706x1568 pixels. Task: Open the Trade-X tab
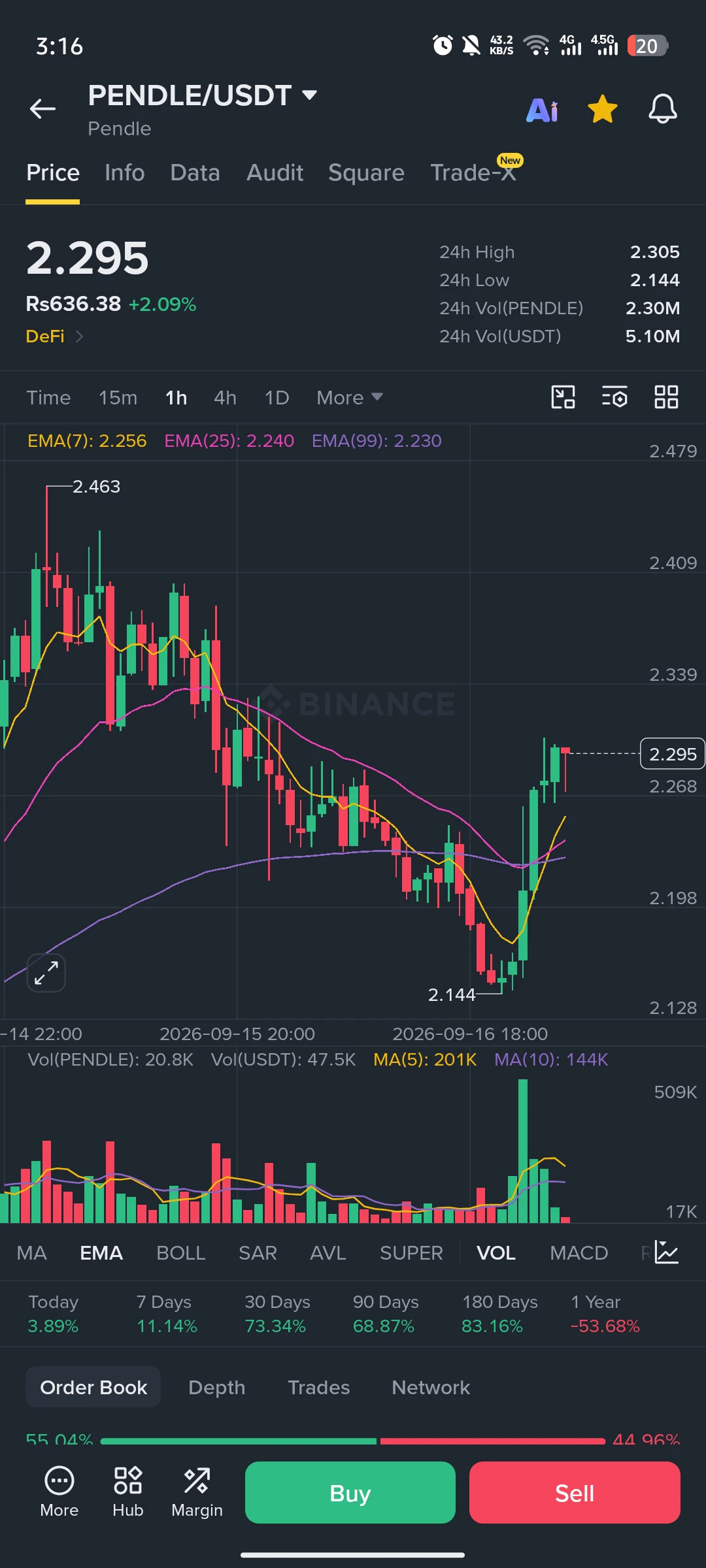473,173
